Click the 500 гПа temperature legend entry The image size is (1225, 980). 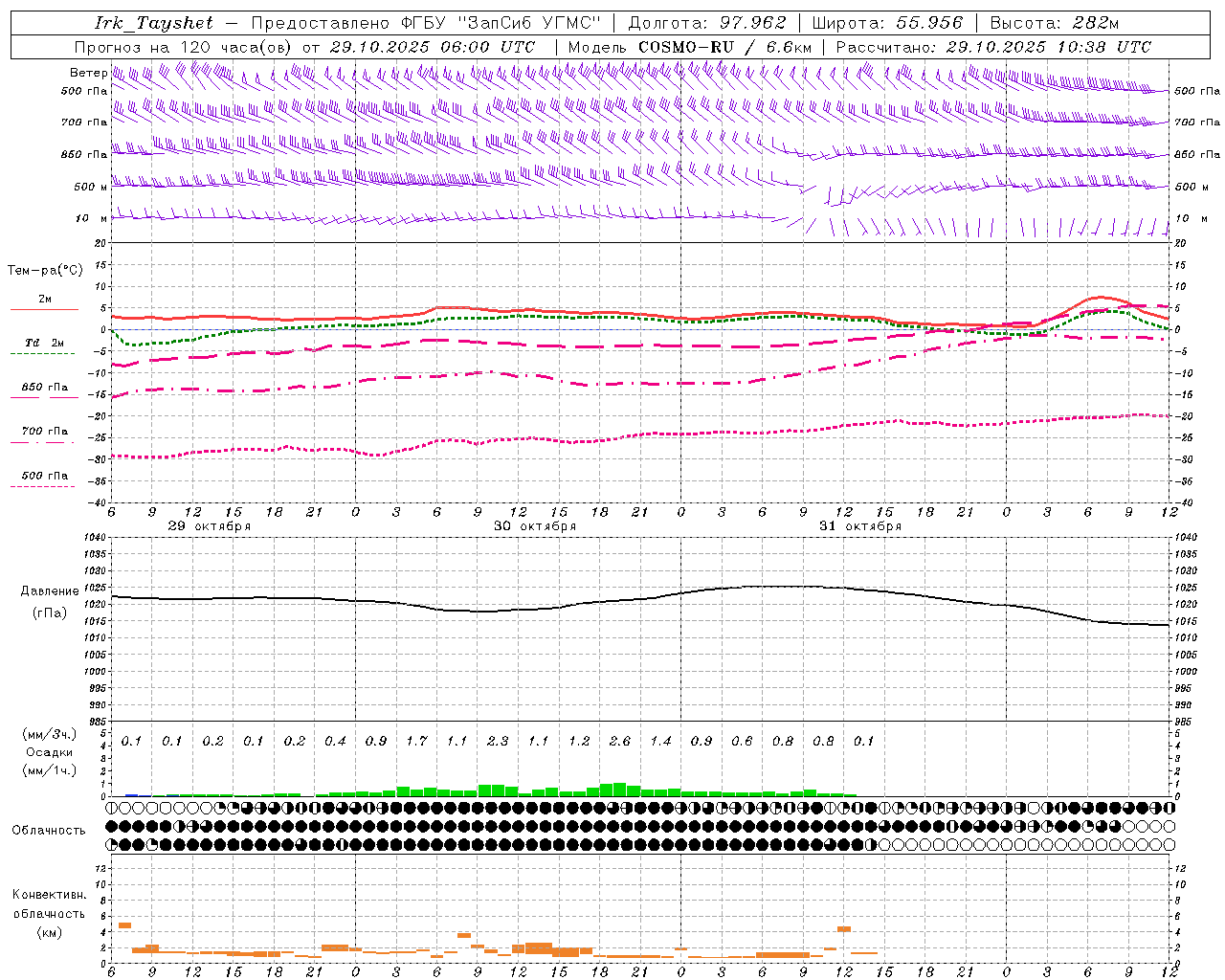[45, 476]
